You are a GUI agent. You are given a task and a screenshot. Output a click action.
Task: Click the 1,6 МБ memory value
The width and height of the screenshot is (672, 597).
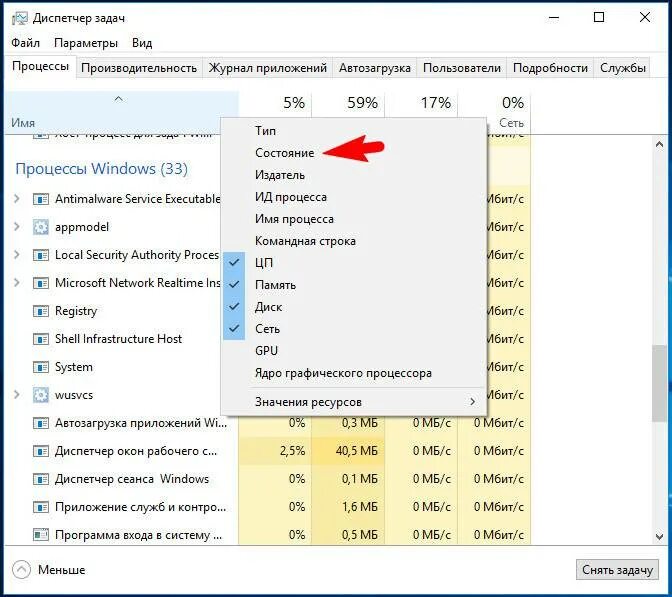point(360,507)
